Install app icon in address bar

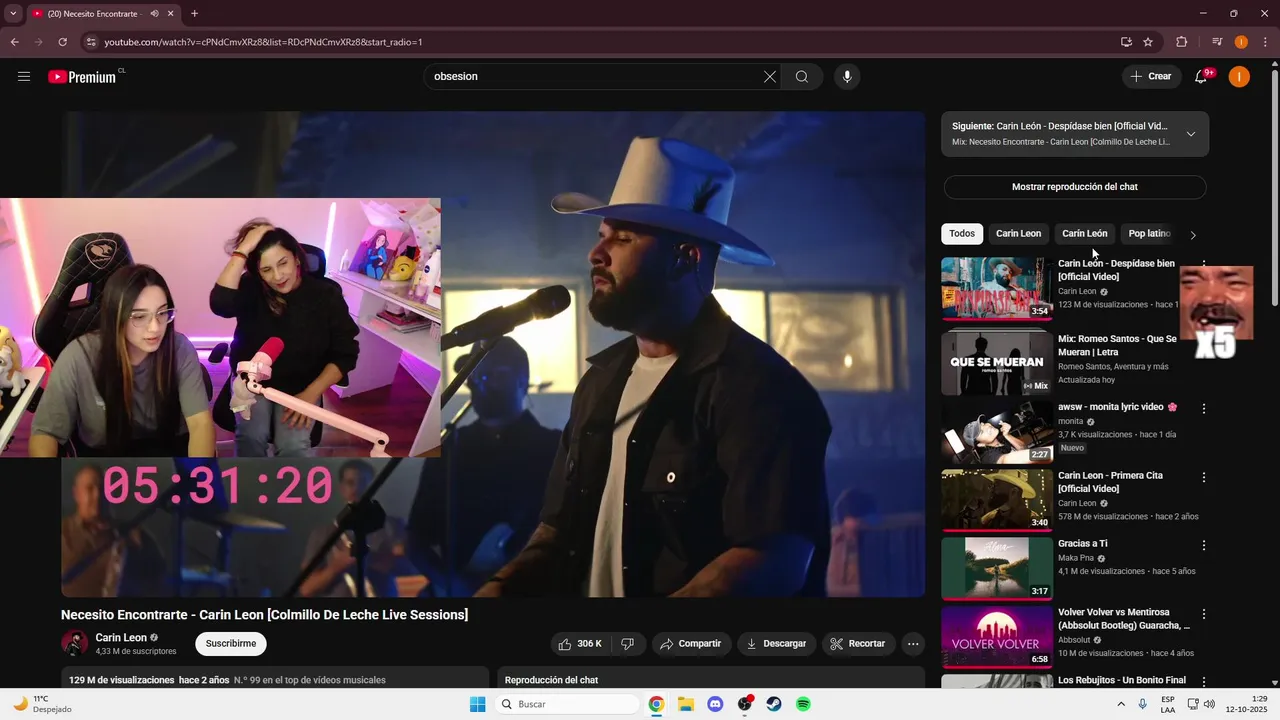tap(1126, 42)
